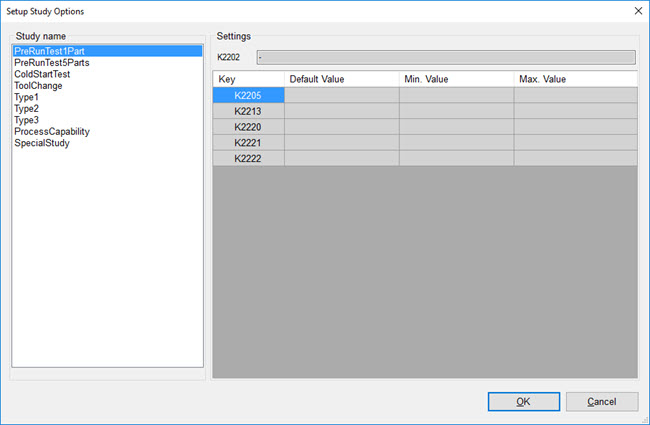Select ToolChange study name
The height and width of the screenshot is (425, 650).
[38, 86]
